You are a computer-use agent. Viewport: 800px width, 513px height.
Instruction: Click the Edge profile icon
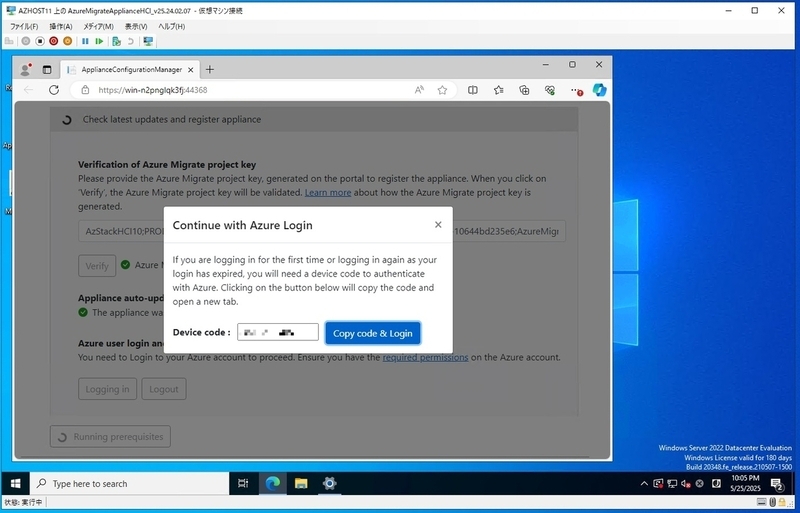(x=25, y=69)
